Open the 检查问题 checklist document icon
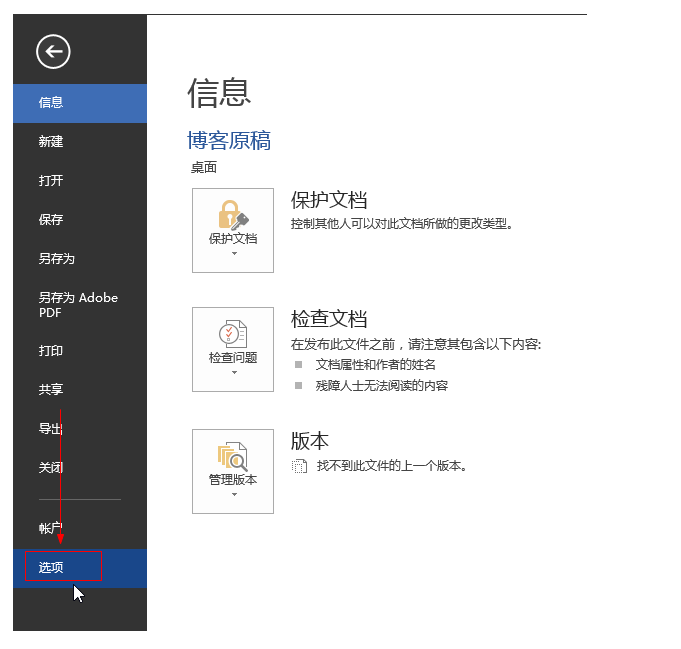The width and height of the screenshot is (681, 649). [233, 334]
